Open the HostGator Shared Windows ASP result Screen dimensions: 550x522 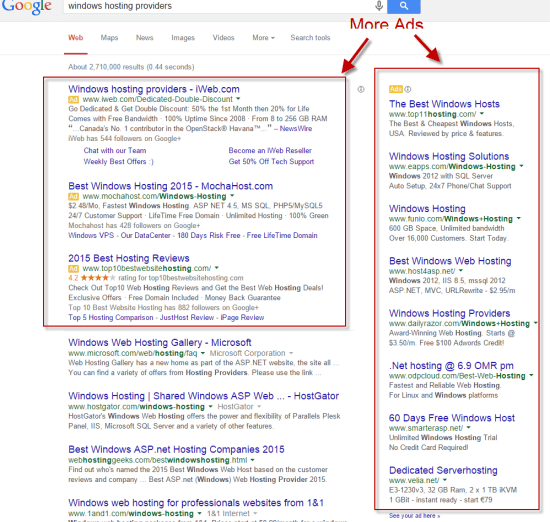203,396
